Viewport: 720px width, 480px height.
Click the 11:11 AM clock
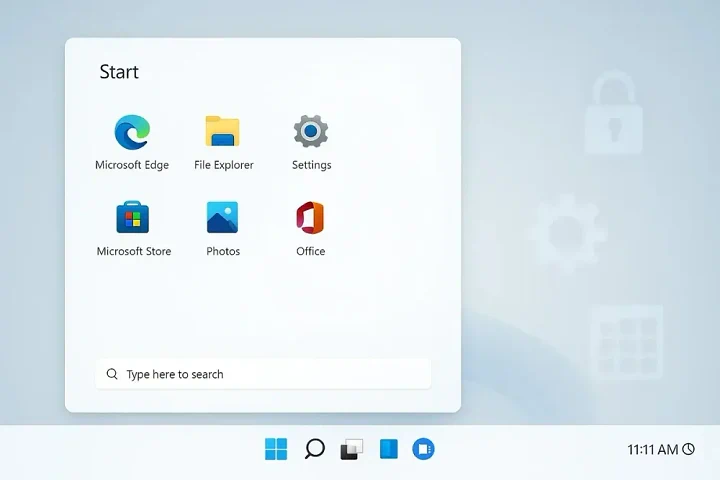pos(652,449)
